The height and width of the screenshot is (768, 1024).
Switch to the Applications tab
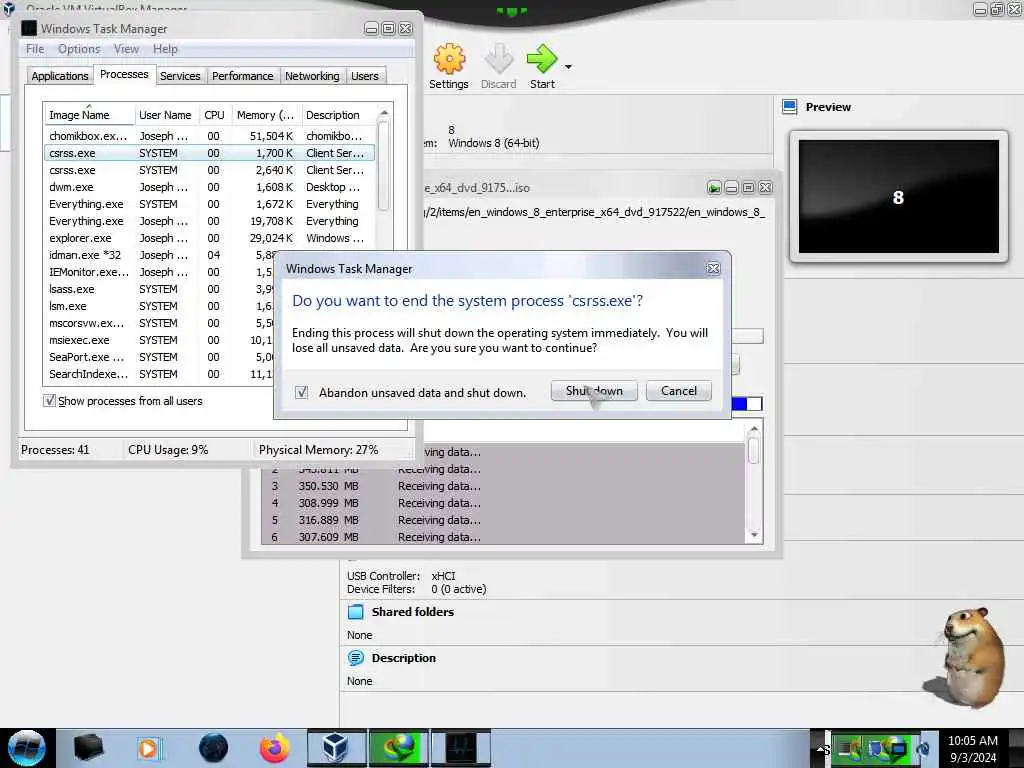click(x=59, y=76)
